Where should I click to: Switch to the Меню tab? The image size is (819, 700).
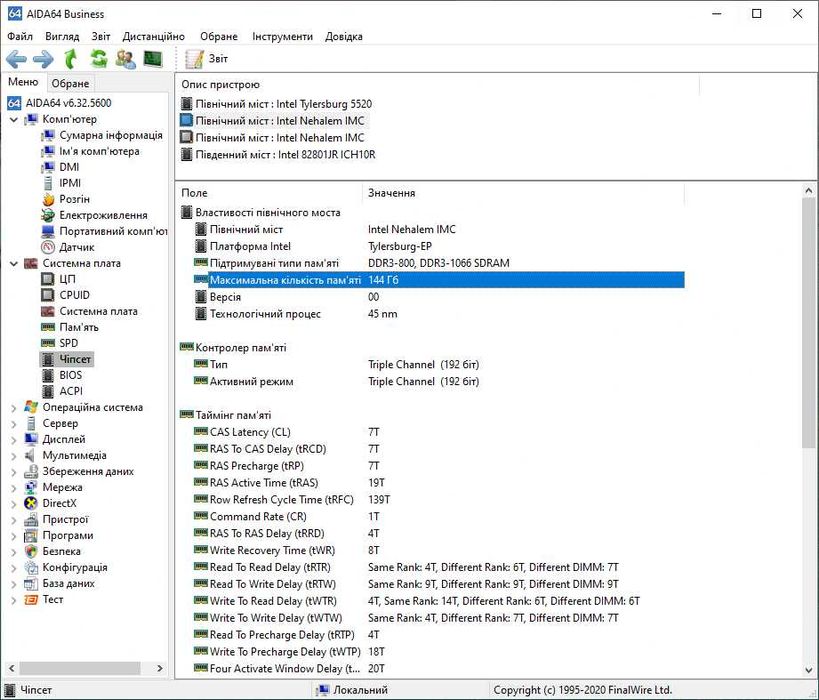[23, 82]
